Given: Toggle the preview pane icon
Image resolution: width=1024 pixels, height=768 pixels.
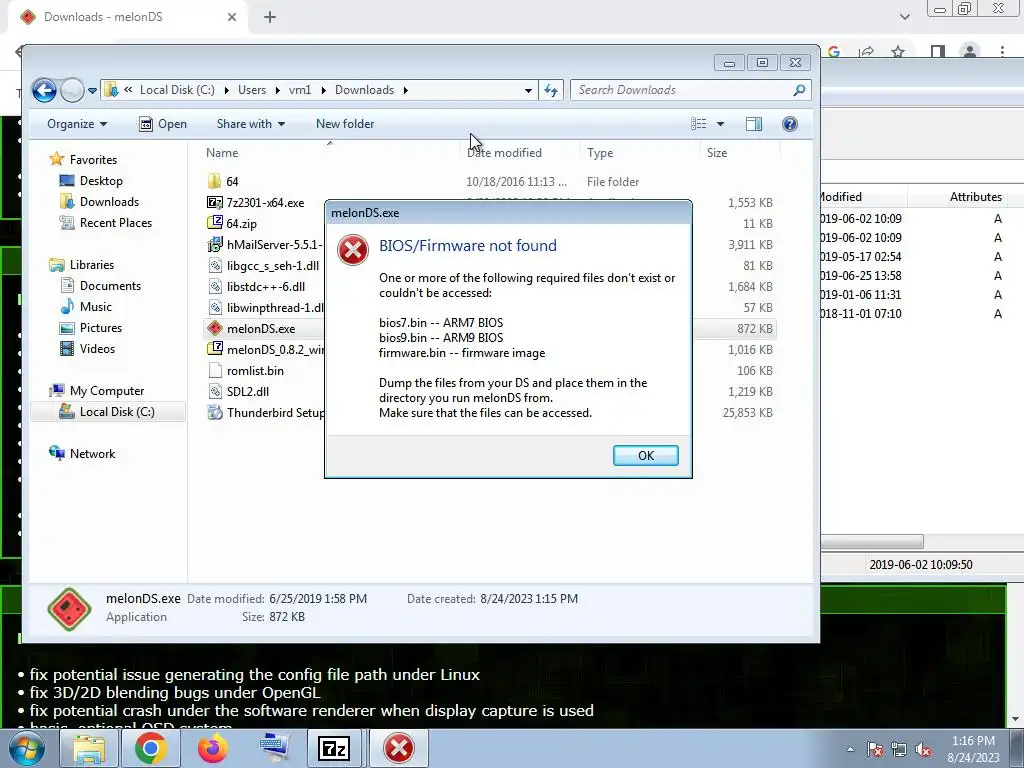Looking at the screenshot, I should click(x=754, y=124).
